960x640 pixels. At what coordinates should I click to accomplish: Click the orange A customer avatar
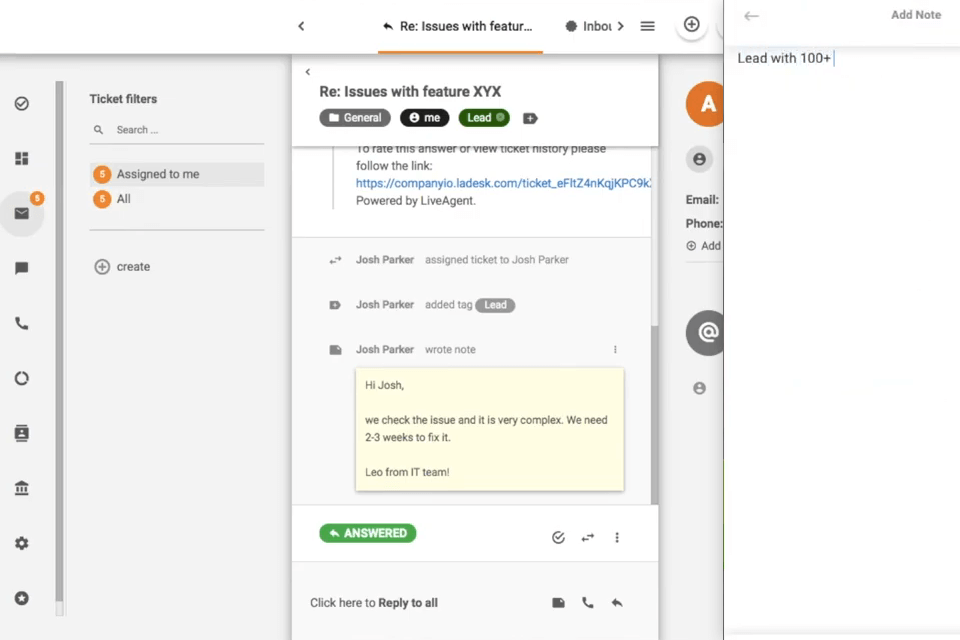pyautogui.click(x=705, y=104)
